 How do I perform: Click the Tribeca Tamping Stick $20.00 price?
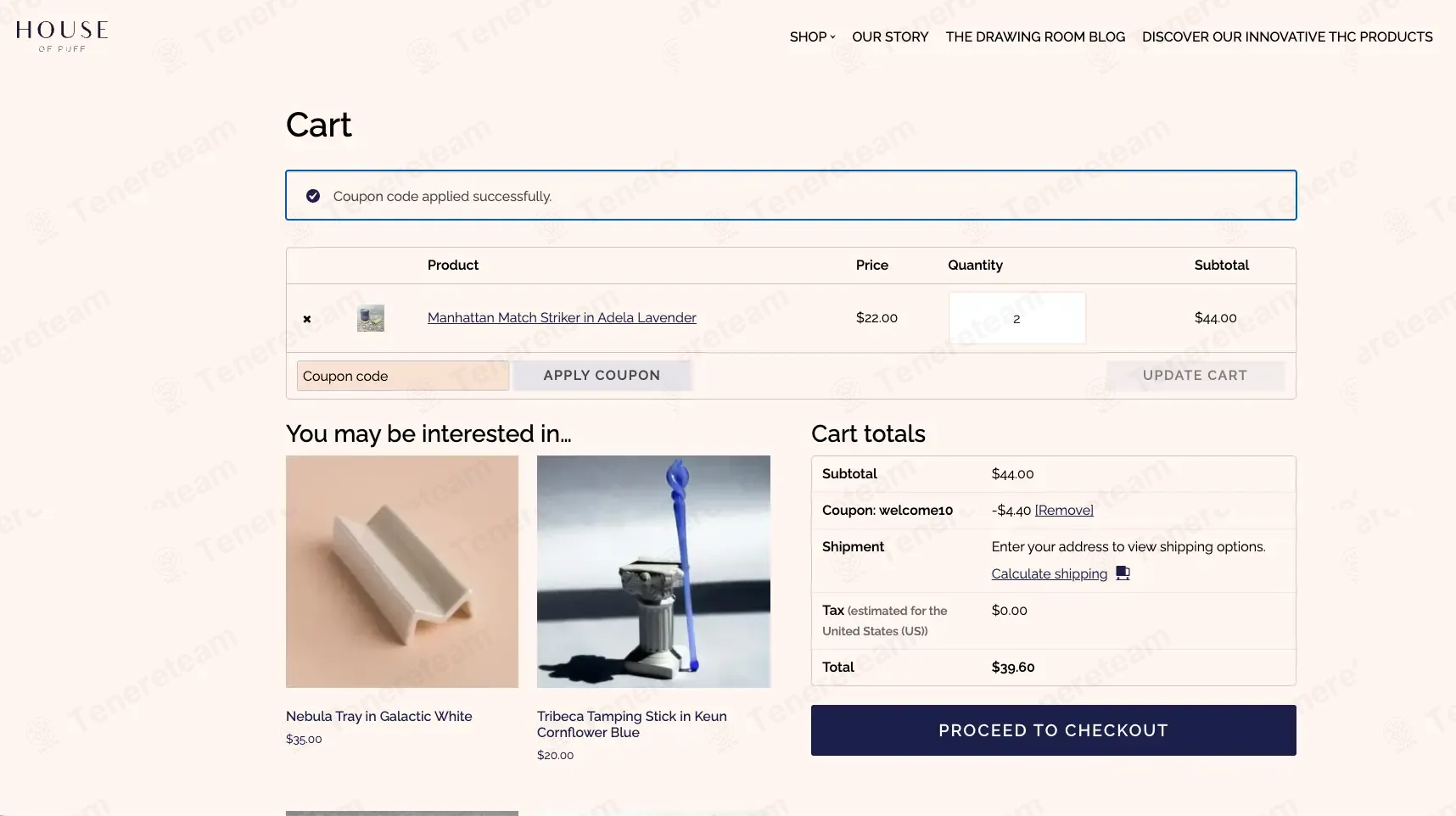click(555, 756)
